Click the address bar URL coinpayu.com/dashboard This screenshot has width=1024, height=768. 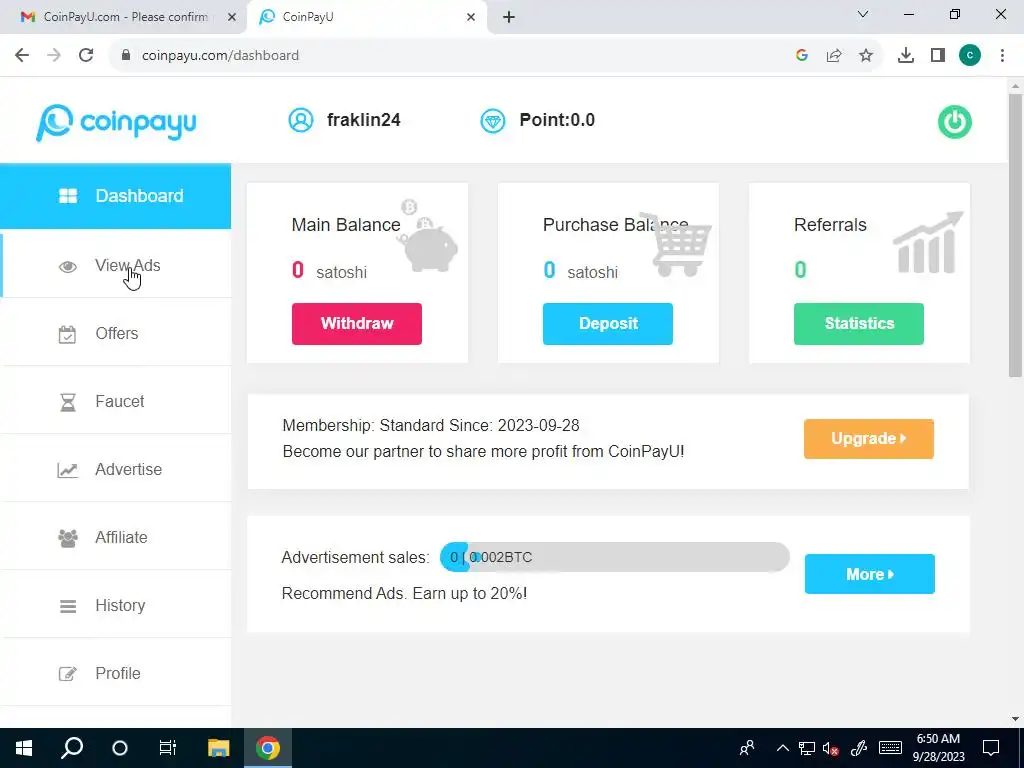(x=221, y=56)
